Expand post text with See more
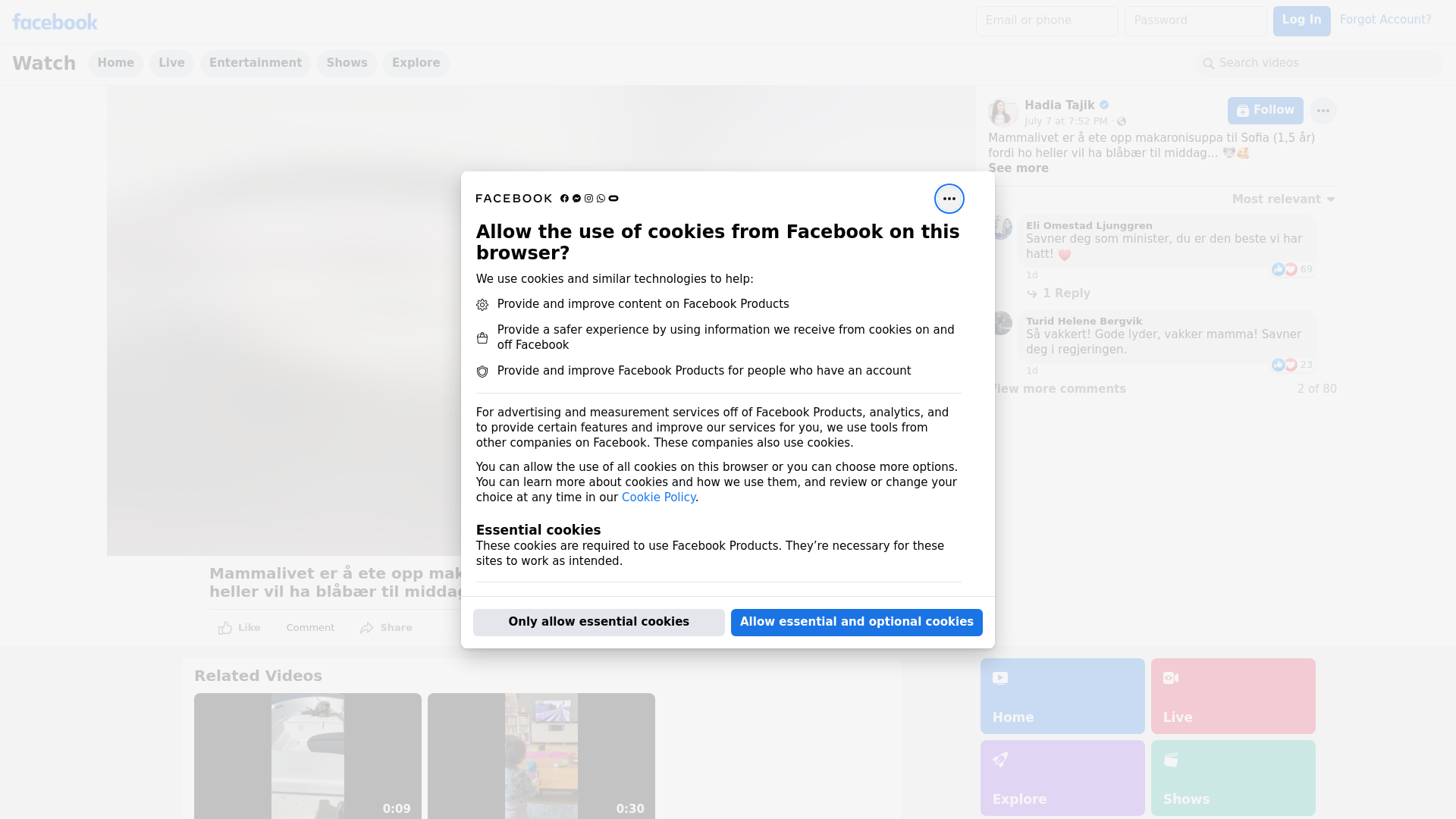 coord(1018,168)
